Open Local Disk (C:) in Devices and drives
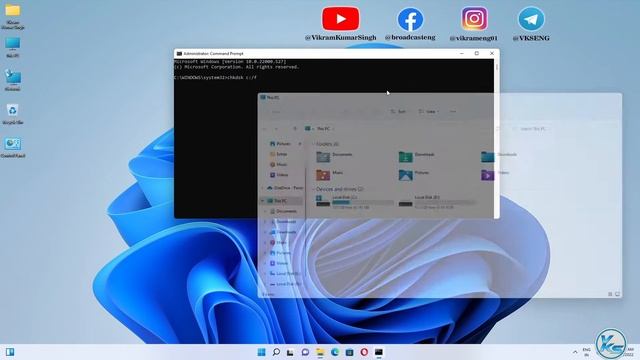This screenshot has width=640, height=360. (x=354, y=202)
